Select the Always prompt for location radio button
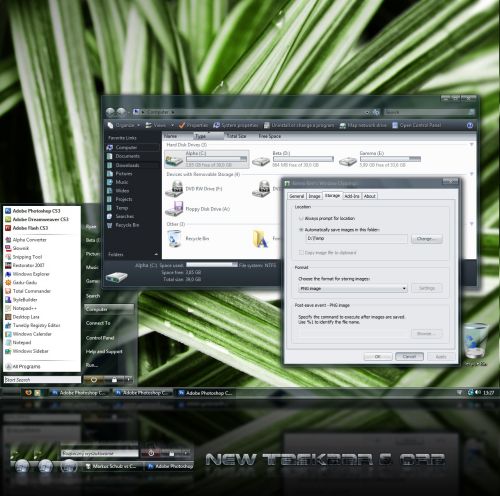 coord(301,218)
